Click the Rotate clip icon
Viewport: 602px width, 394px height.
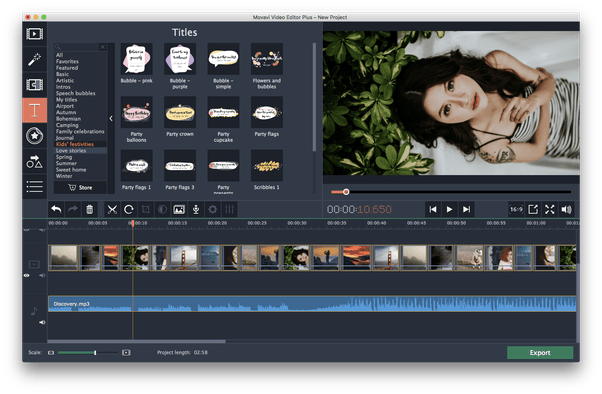pos(129,209)
